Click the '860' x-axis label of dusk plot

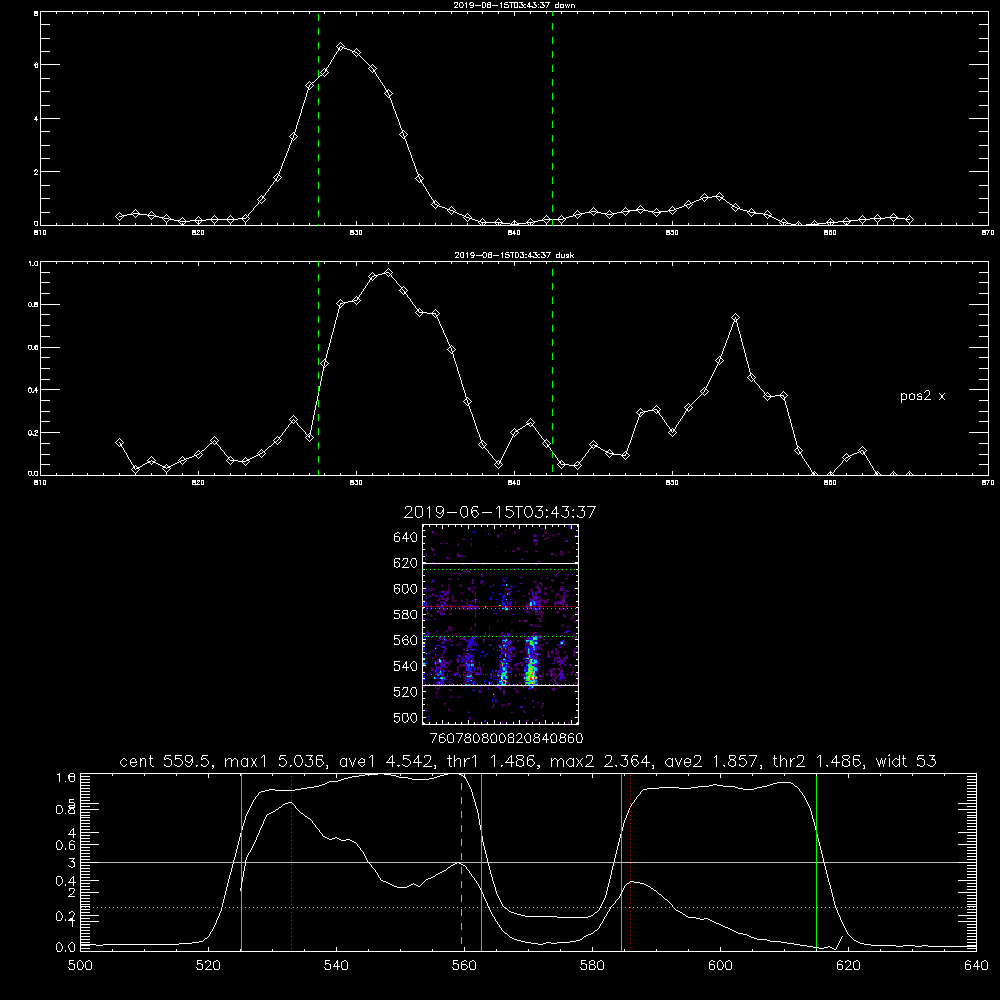point(830,483)
